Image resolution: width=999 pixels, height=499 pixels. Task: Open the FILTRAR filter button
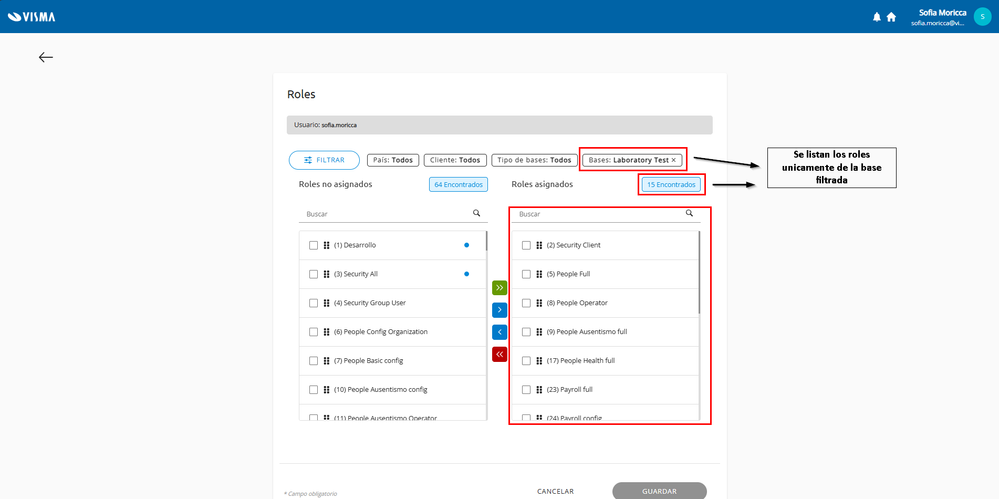[324, 160]
